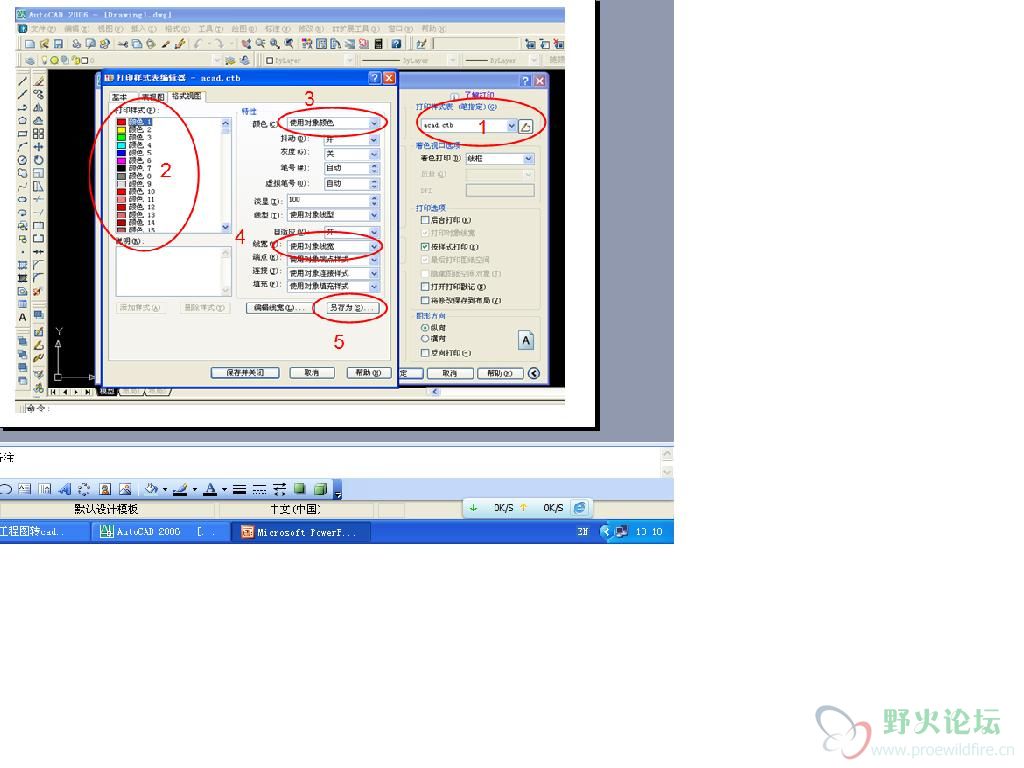
Task: Click the Fill Color bucket icon
Action: pyautogui.click(x=151, y=488)
